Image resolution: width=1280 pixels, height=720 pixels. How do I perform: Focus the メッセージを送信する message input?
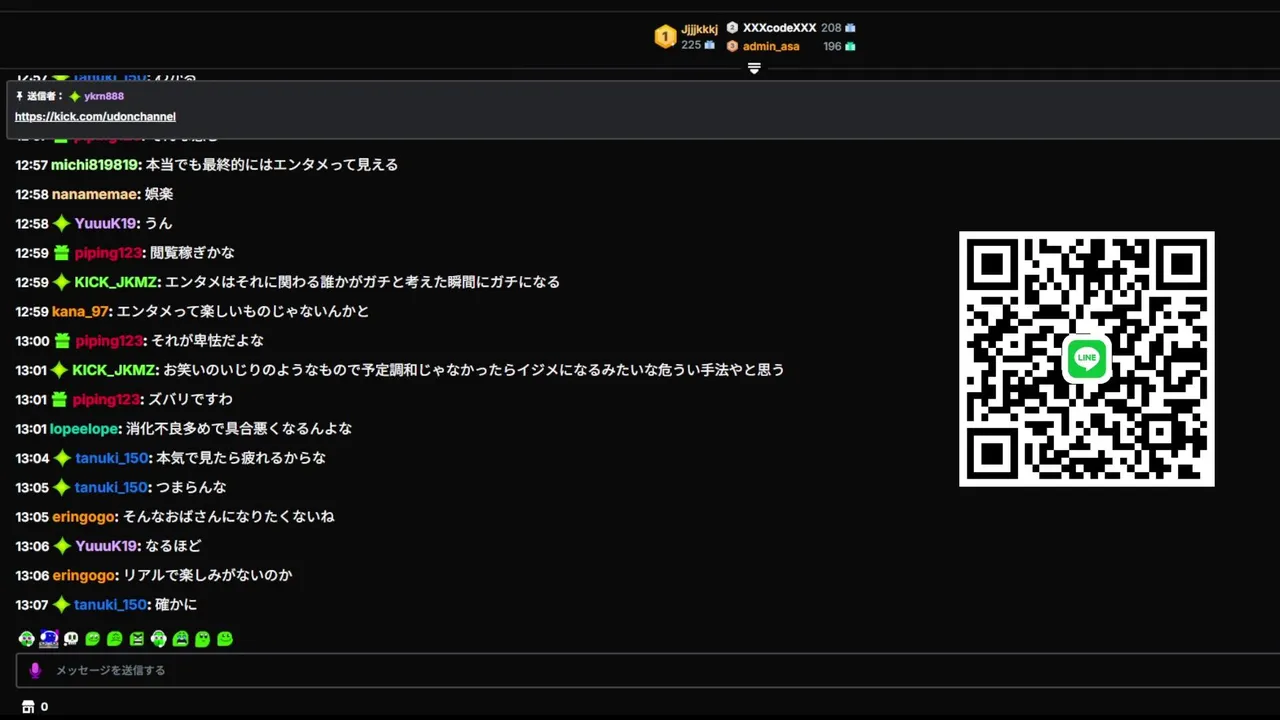[x=648, y=670]
